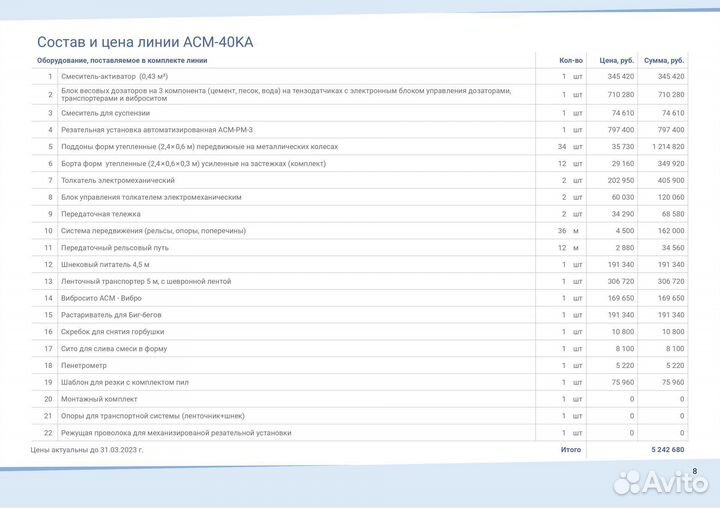Click the 'Пенетрометр' row
This screenshot has width=720, height=508.
84,365
